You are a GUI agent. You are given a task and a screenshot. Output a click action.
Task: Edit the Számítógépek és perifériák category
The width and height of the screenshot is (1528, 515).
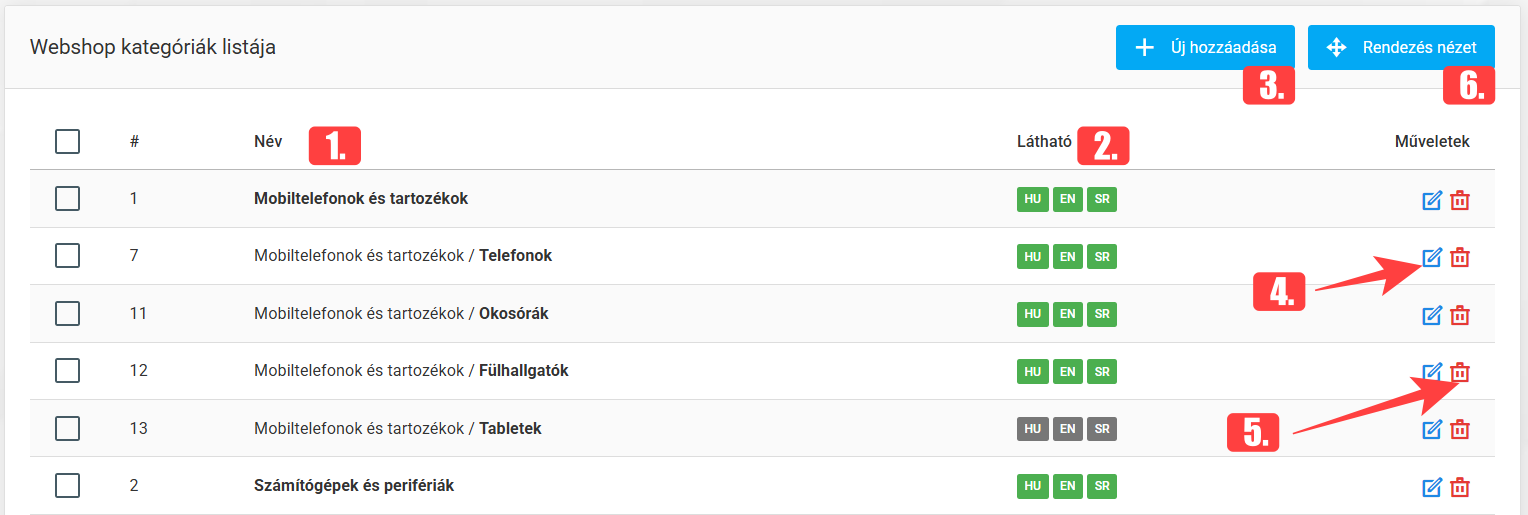coord(1431,487)
